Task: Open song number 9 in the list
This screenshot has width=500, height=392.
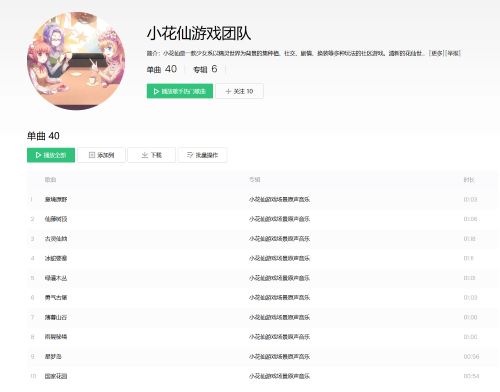Action: tap(53, 356)
